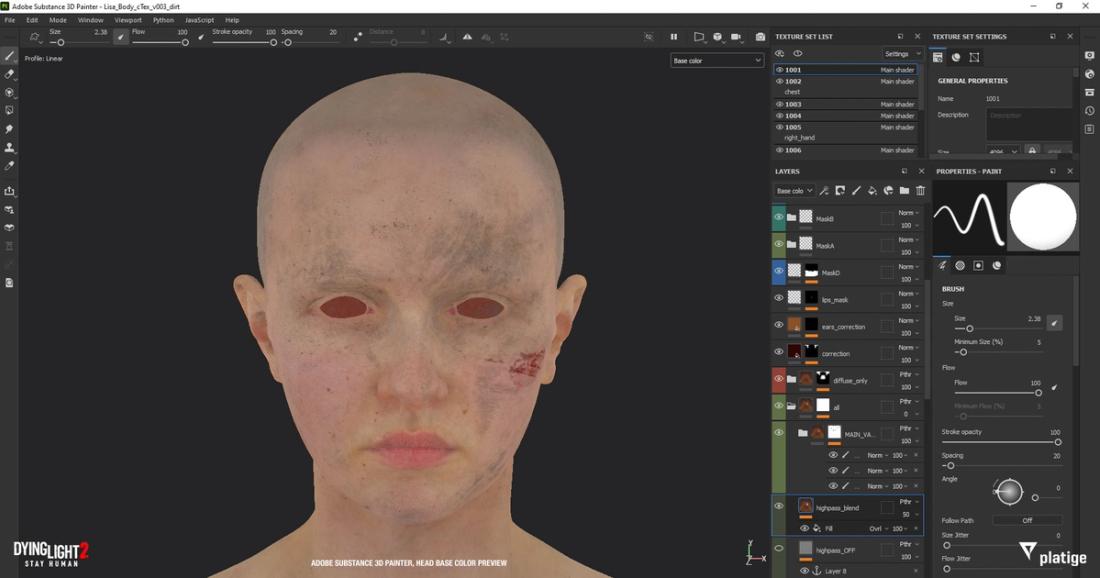1100x578 pixels.
Task: Hide the lips_mask layer
Action: [x=779, y=298]
